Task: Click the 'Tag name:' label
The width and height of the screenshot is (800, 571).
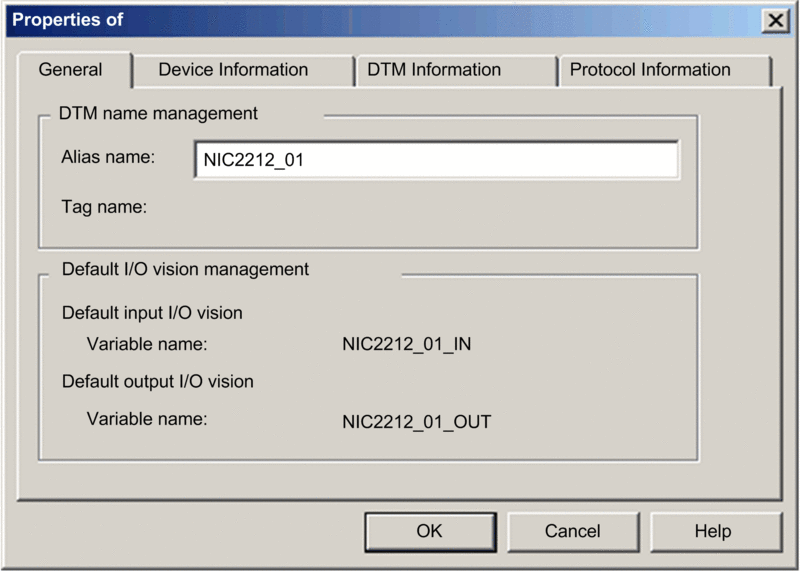Action: point(104,207)
